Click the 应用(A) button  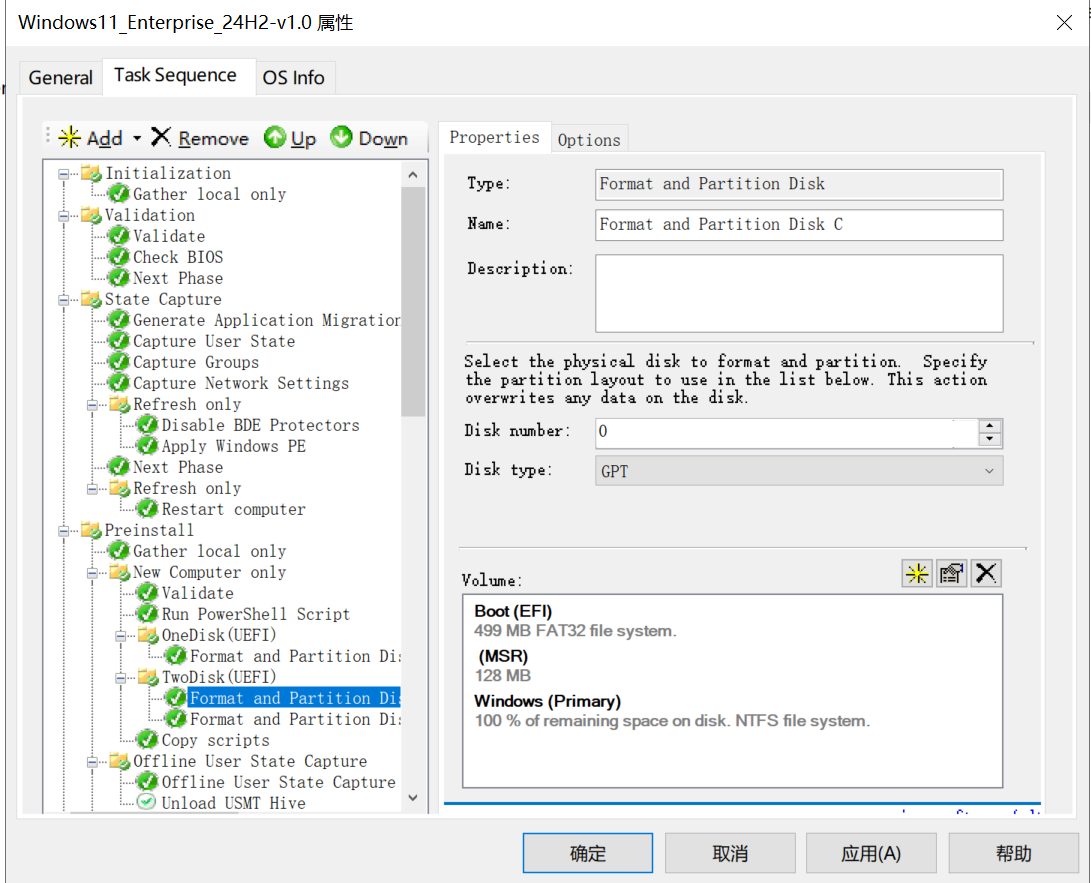(870, 853)
